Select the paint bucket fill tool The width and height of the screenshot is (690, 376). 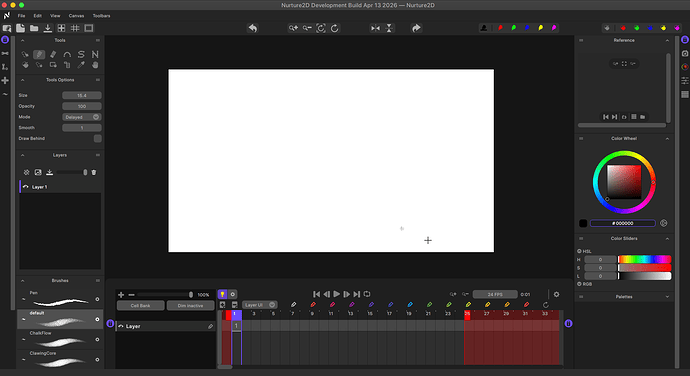[25, 65]
